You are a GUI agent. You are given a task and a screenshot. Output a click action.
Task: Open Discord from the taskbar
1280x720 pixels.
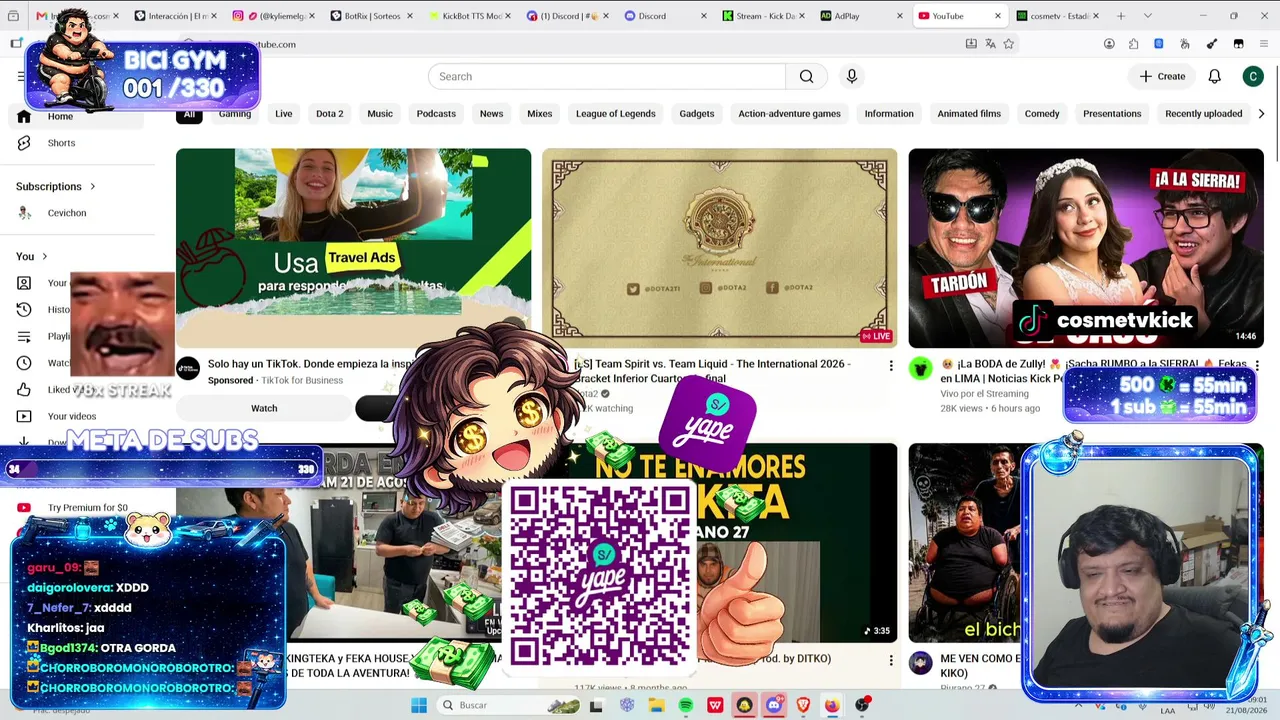(x=774, y=705)
